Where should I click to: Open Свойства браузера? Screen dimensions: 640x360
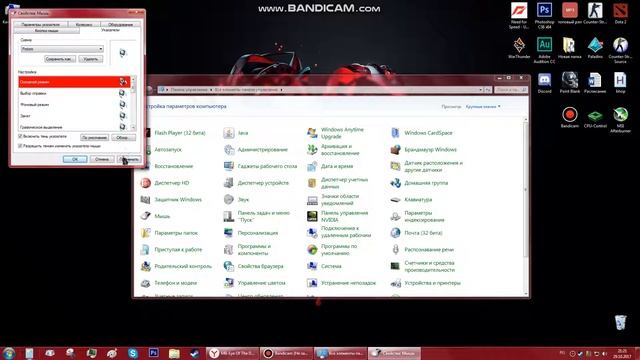(x=253, y=267)
